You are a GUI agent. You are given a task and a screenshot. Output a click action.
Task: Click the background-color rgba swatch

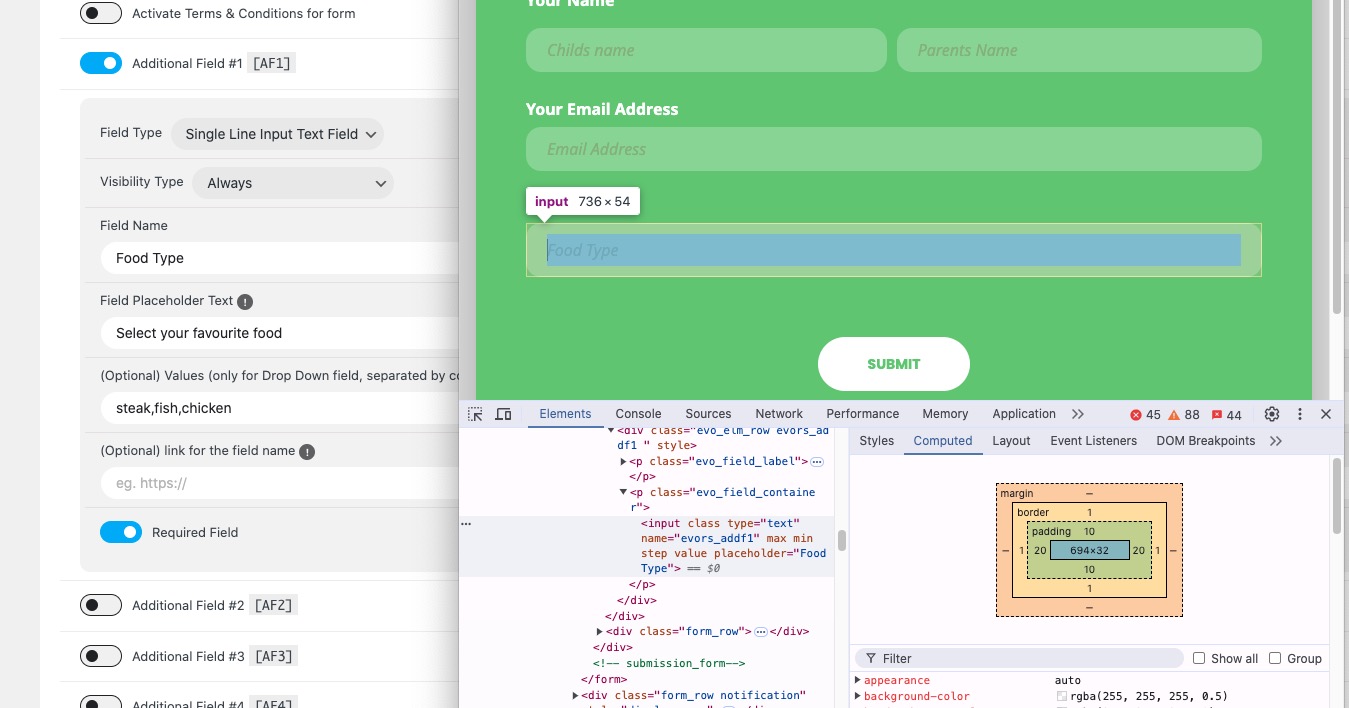pos(1061,697)
